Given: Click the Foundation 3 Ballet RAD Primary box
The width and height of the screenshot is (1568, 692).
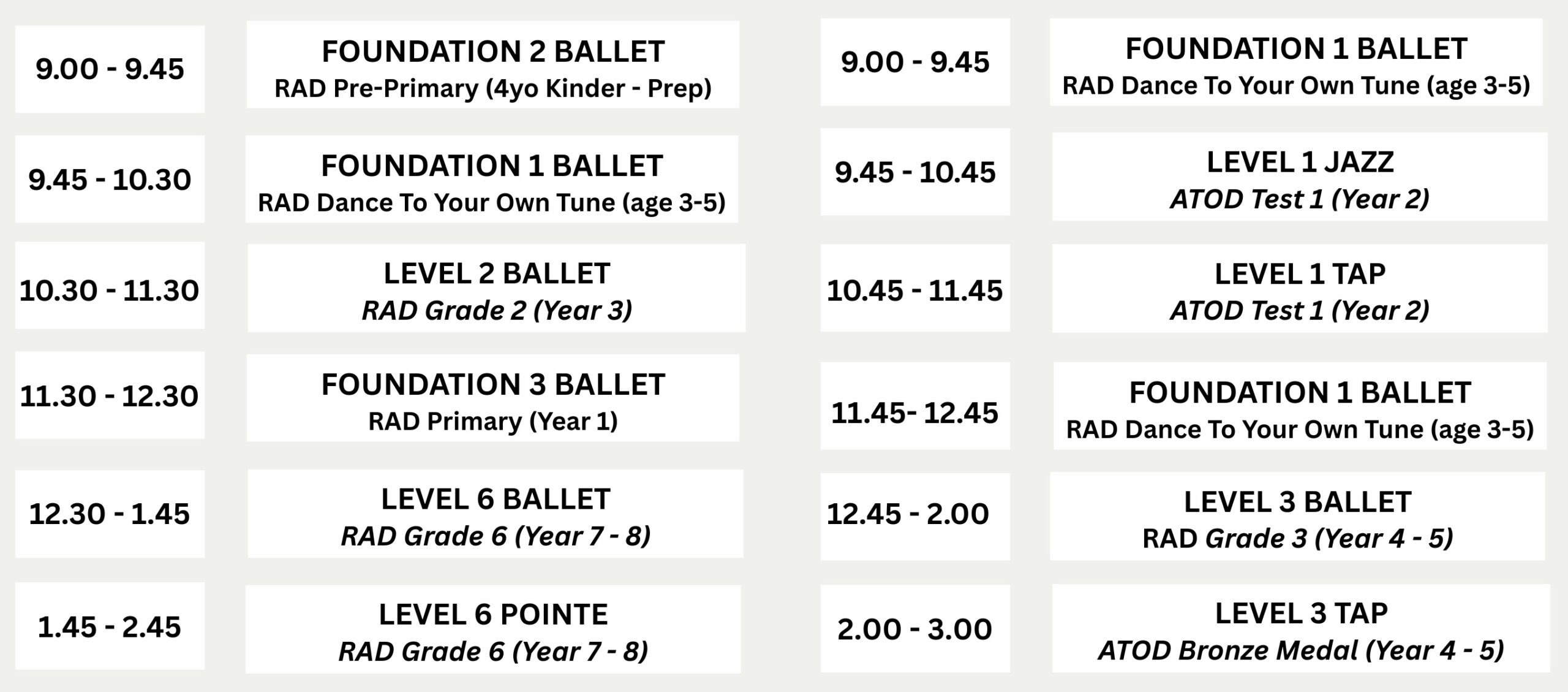Looking at the screenshot, I should [x=493, y=398].
